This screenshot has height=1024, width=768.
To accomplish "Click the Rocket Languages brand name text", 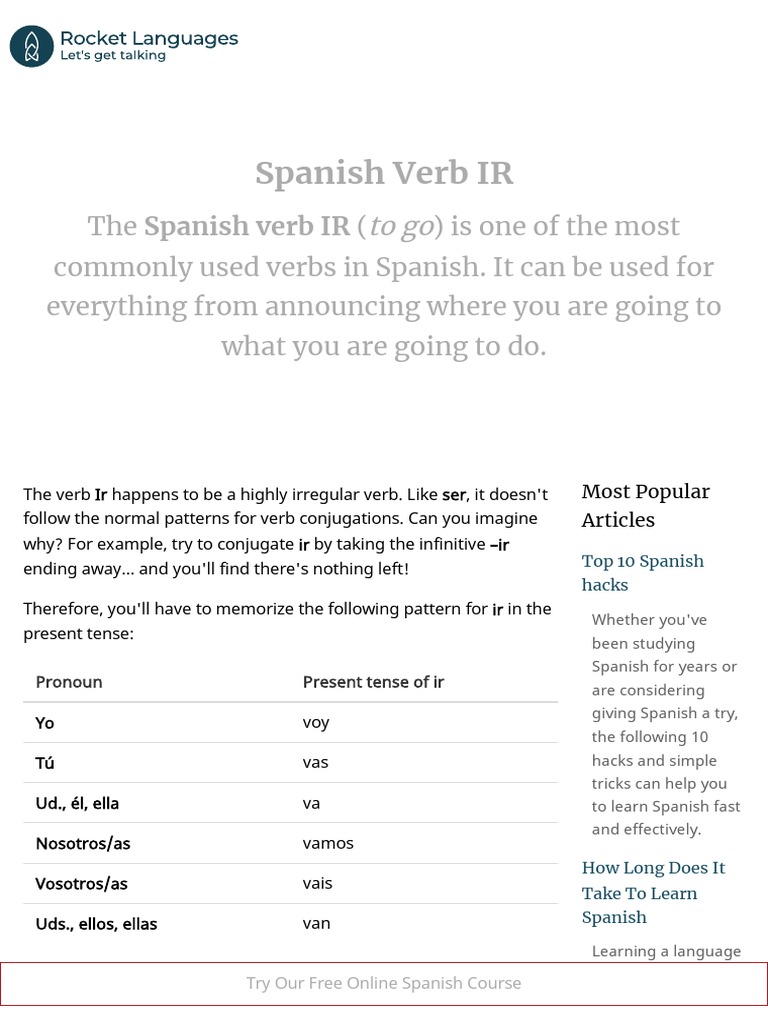I will tap(149, 38).
